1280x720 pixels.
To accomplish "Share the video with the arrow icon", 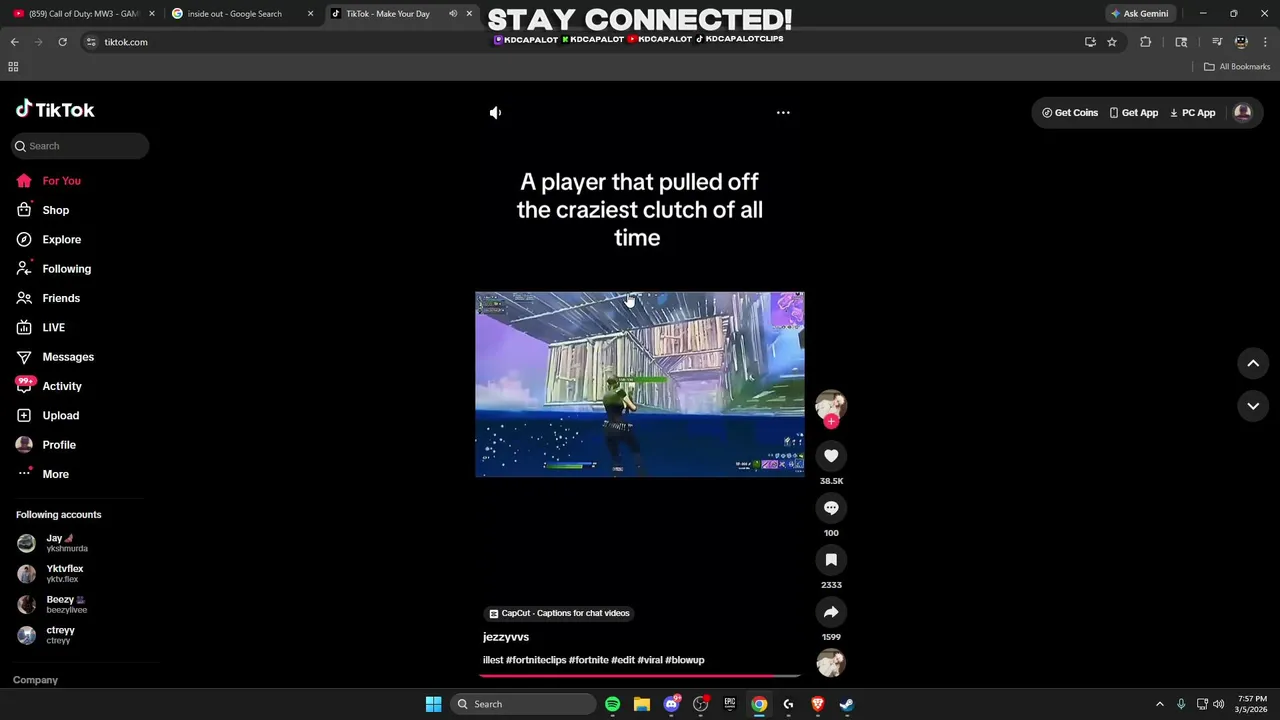I will pyautogui.click(x=831, y=612).
